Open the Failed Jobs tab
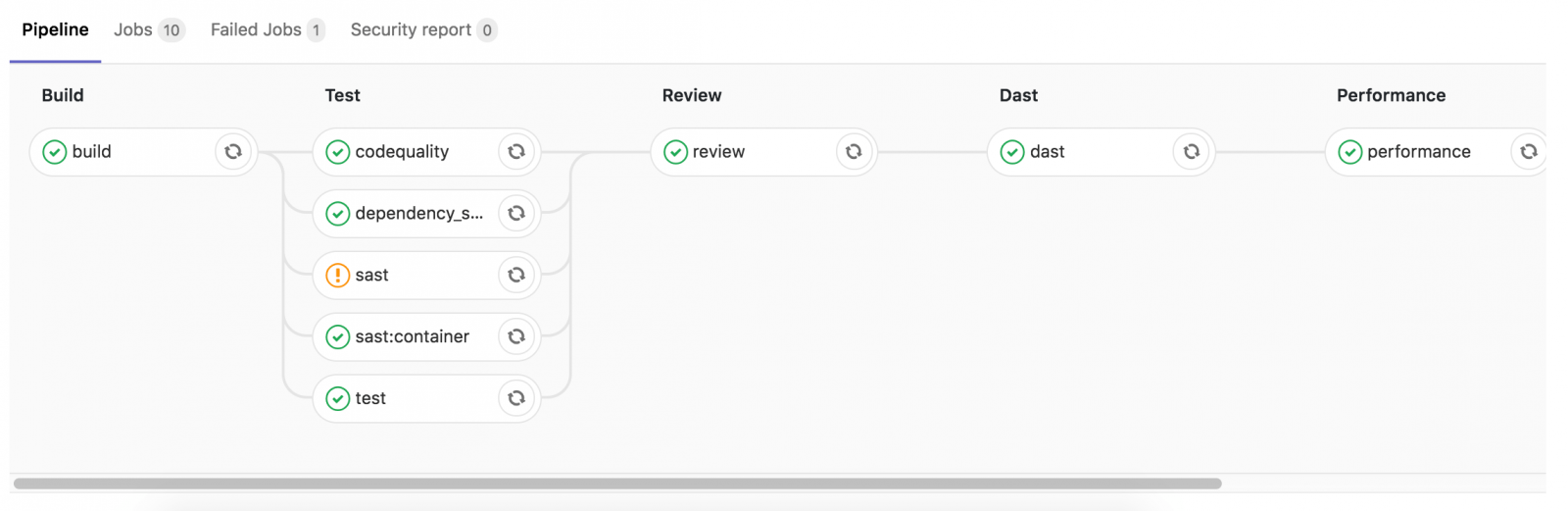The width and height of the screenshot is (1568, 511). 267,30
